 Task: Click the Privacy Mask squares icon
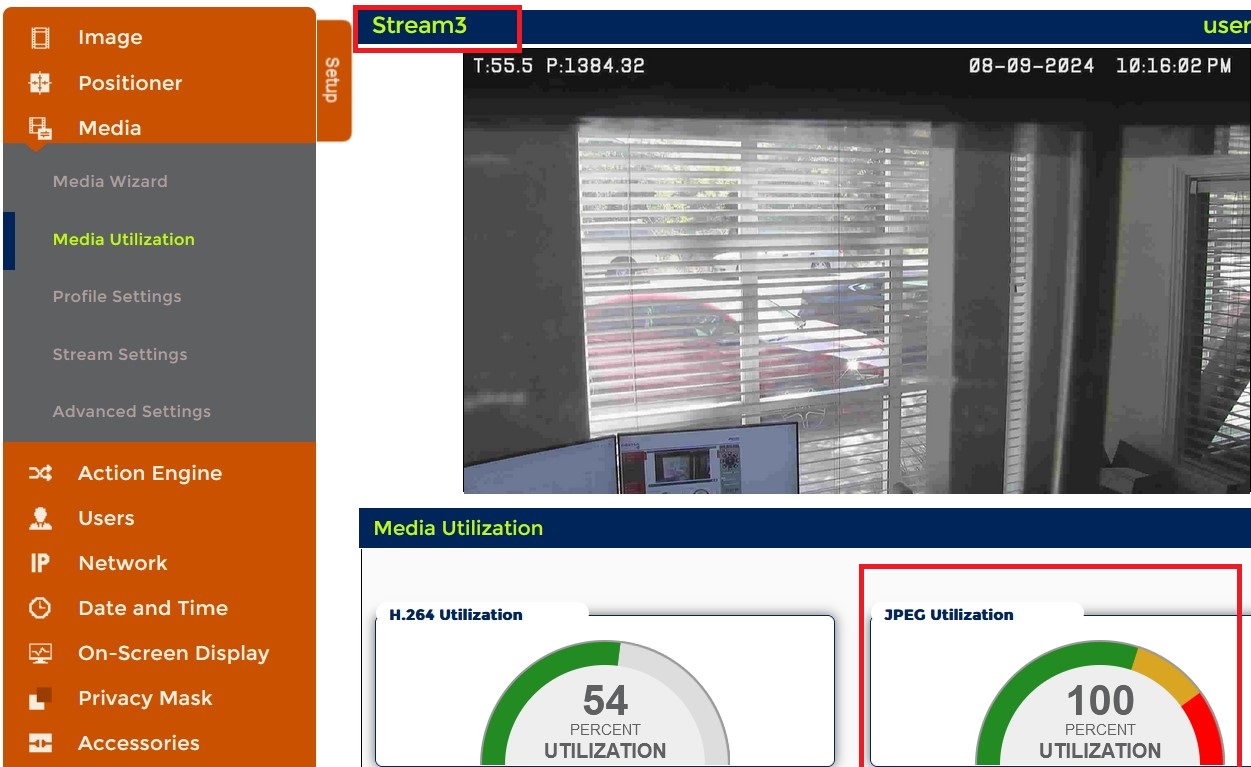[40, 698]
